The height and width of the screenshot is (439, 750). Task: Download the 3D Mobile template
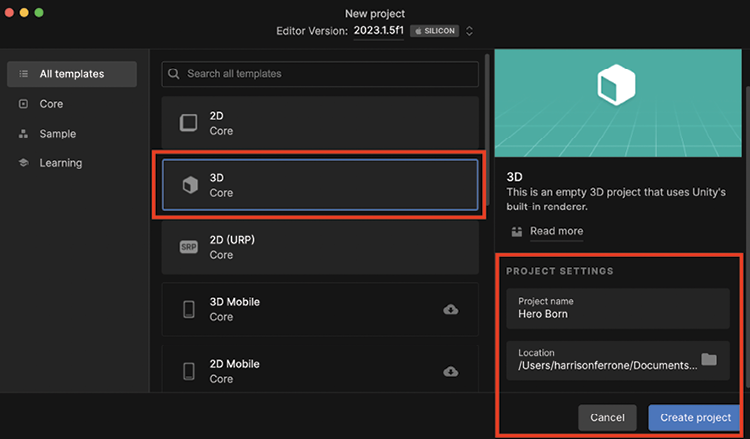(x=451, y=309)
